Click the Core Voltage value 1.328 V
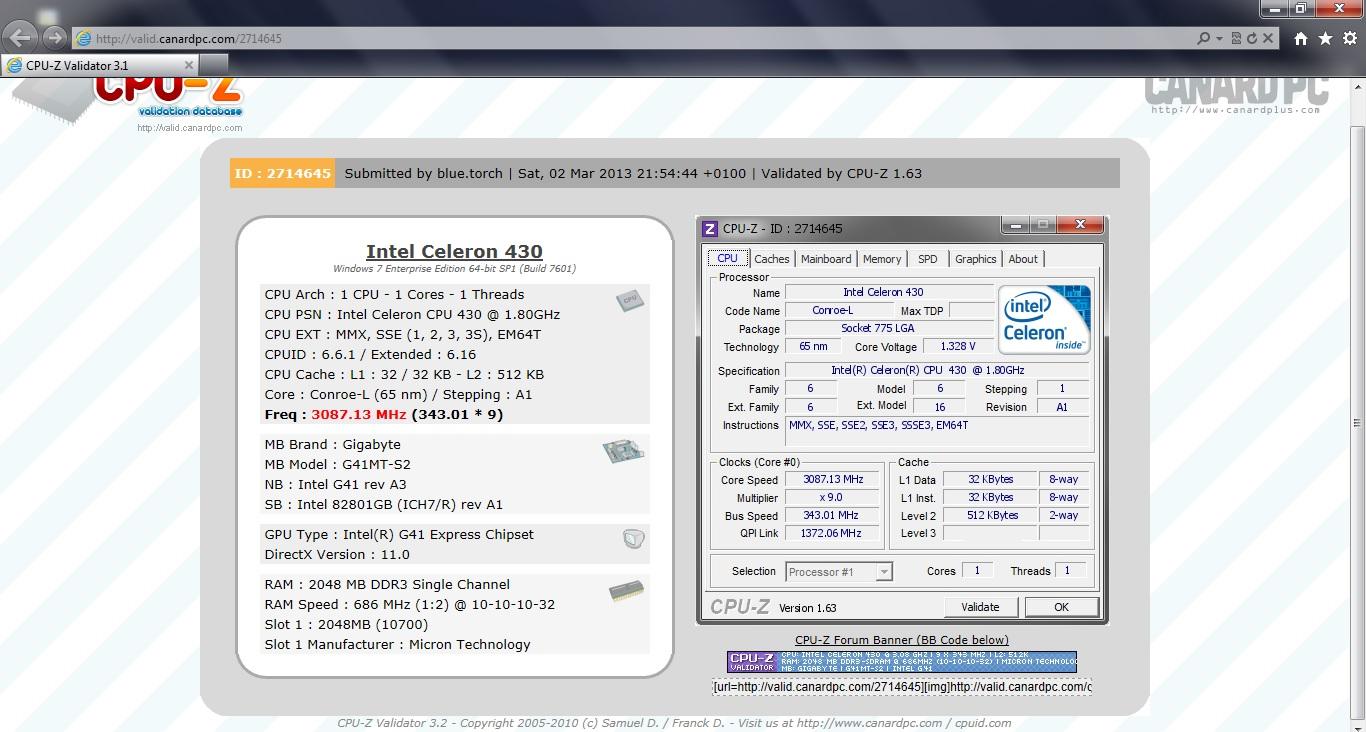The height and width of the screenshot is (732, 1366). click(957, 347)
